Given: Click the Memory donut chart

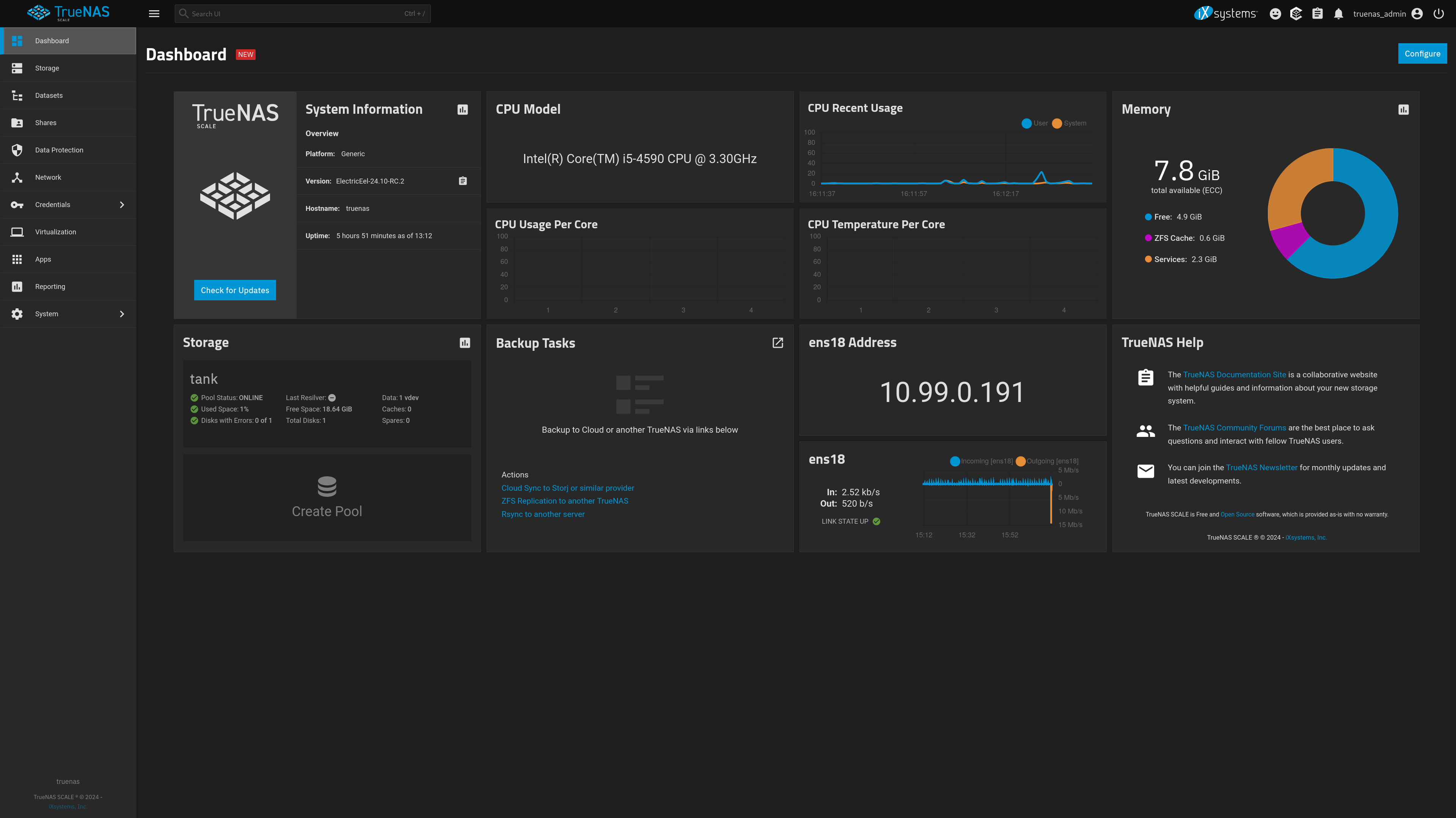Looking at the screenshot, I should point(1333,213).
